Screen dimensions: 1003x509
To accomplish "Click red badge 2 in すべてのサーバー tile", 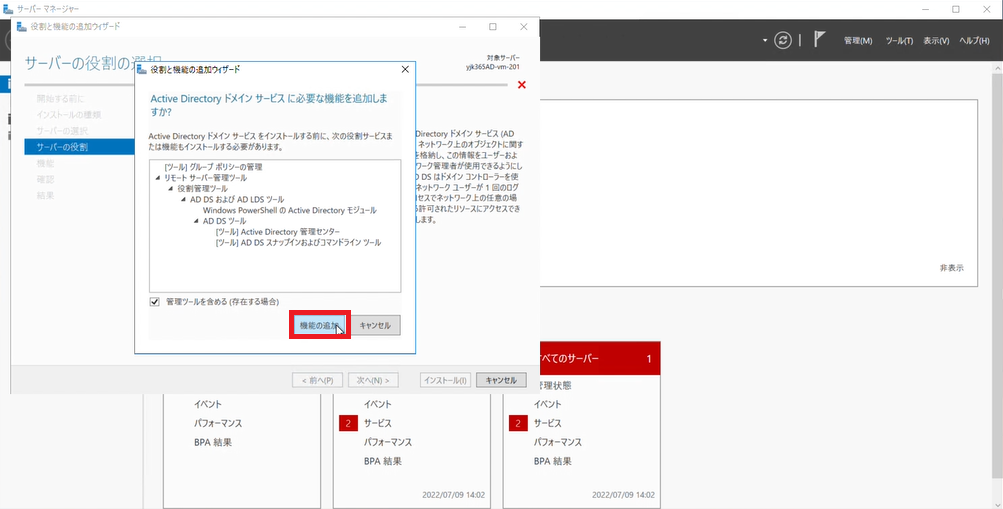I will point(518,423).
